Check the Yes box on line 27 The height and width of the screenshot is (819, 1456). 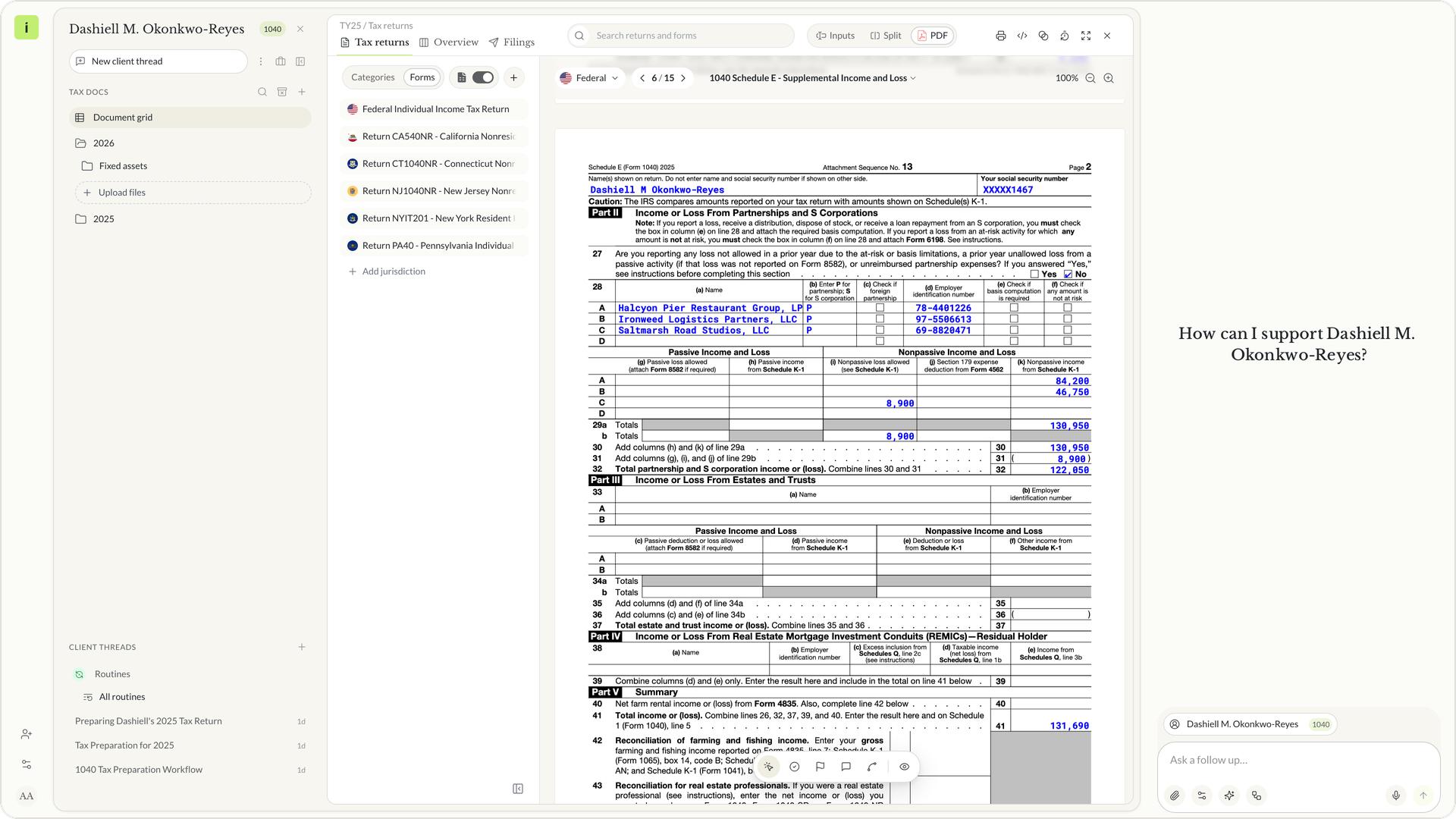click(1034, 275)
